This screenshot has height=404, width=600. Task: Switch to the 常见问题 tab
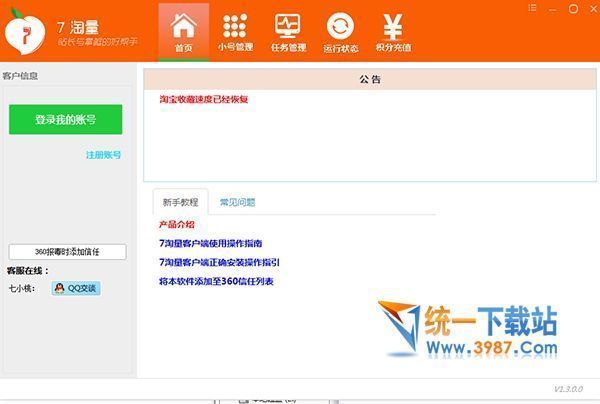click(x=237, y=202)
